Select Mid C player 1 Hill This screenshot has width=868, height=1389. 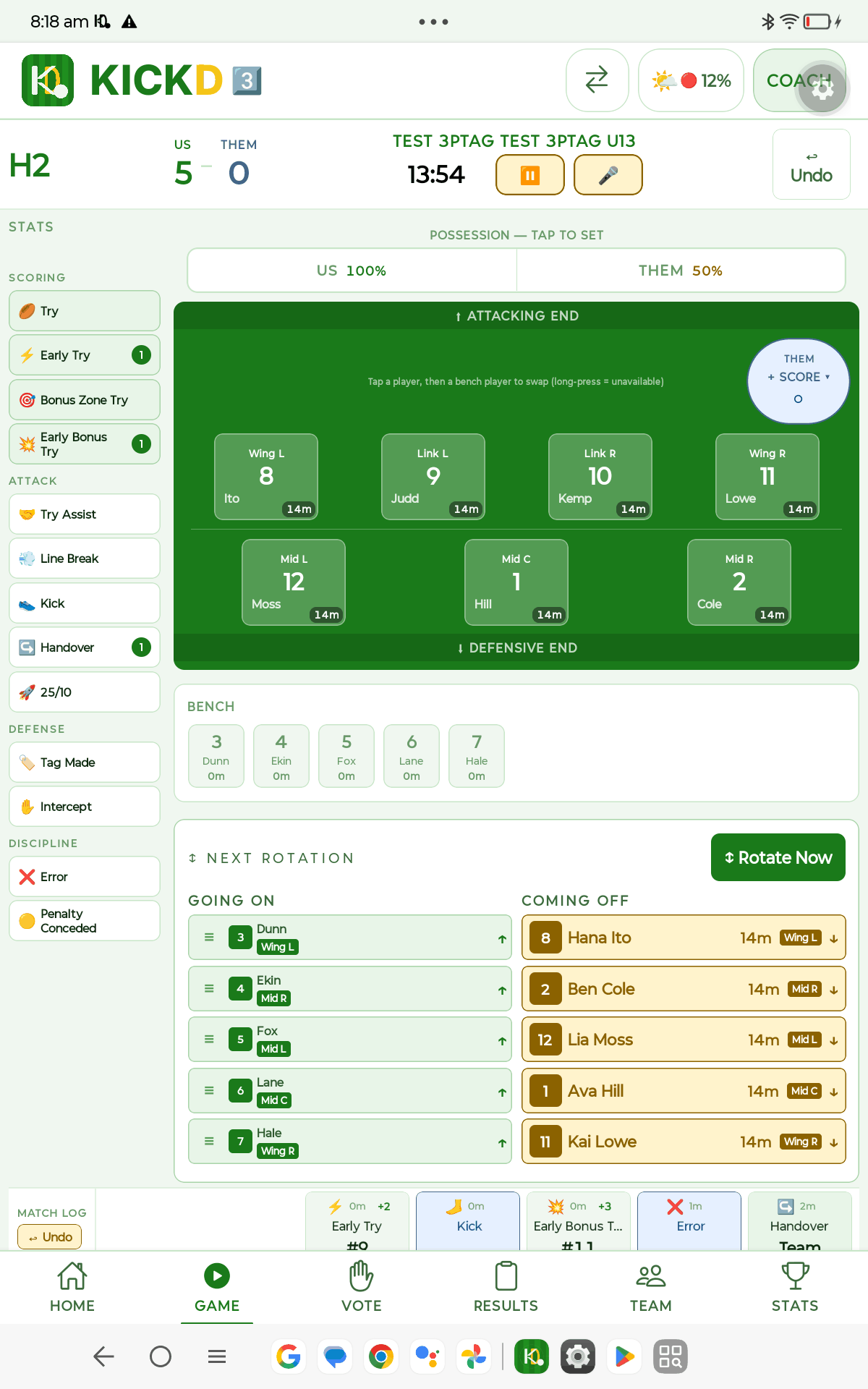[516, 582]
